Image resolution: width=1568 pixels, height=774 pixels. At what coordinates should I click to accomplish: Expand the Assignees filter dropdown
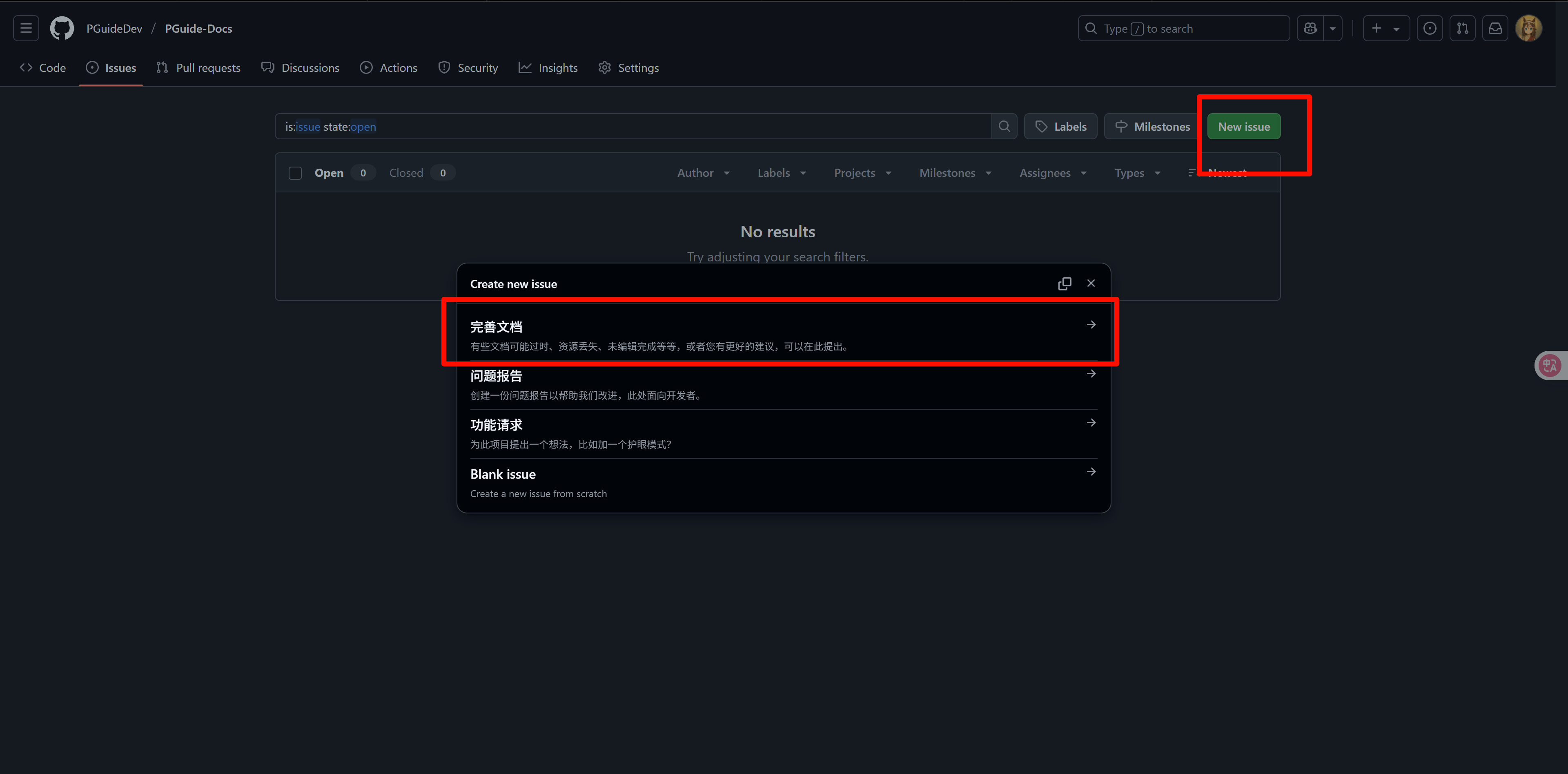point(1052,173)
